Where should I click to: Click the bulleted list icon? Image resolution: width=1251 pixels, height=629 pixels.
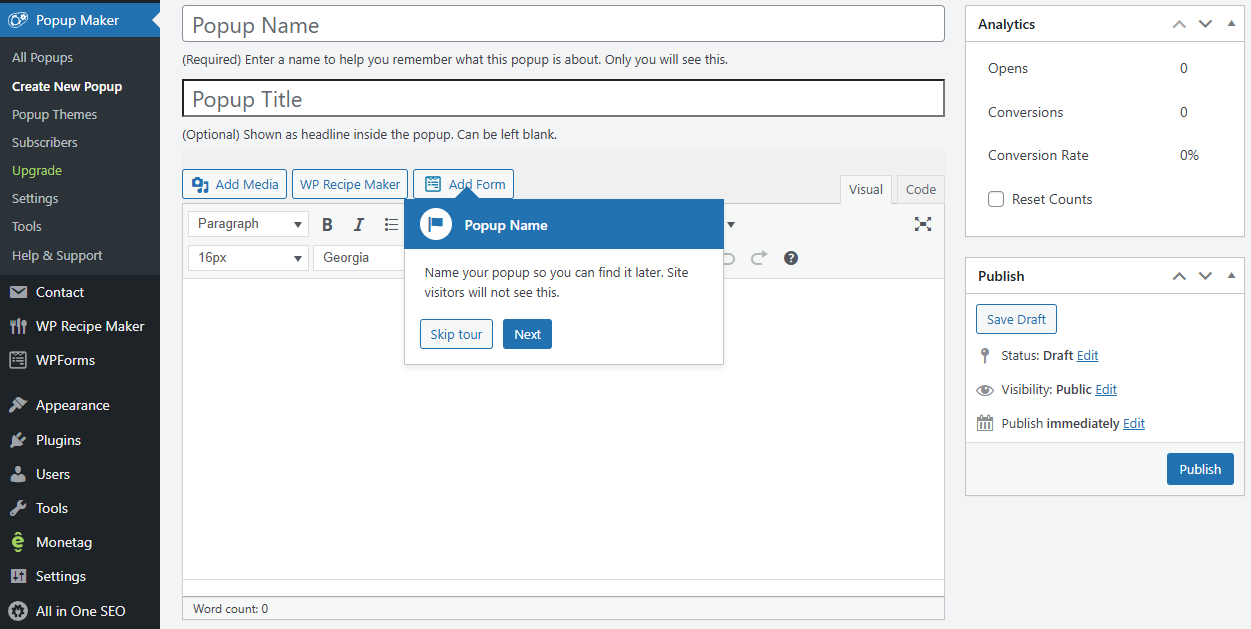(391, 225)
